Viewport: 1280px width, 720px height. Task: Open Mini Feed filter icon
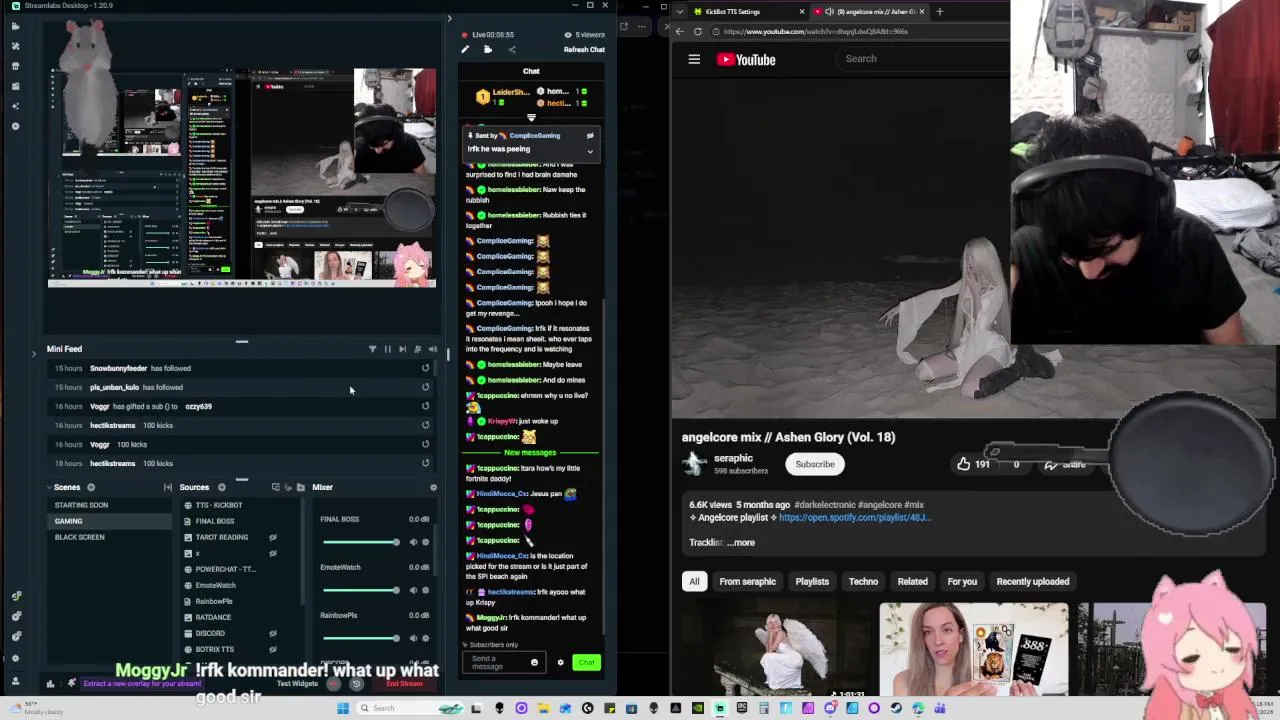pos(372,349)
